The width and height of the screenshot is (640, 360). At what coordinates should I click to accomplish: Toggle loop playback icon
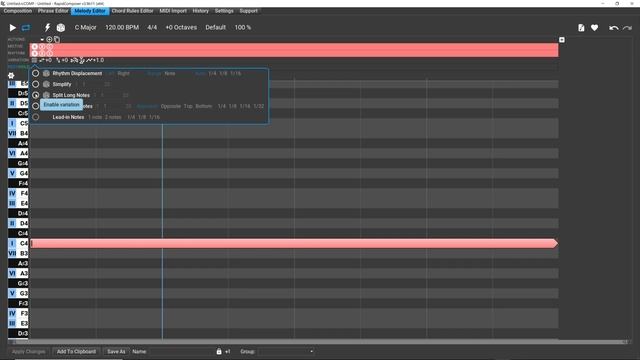coord(26,28)
